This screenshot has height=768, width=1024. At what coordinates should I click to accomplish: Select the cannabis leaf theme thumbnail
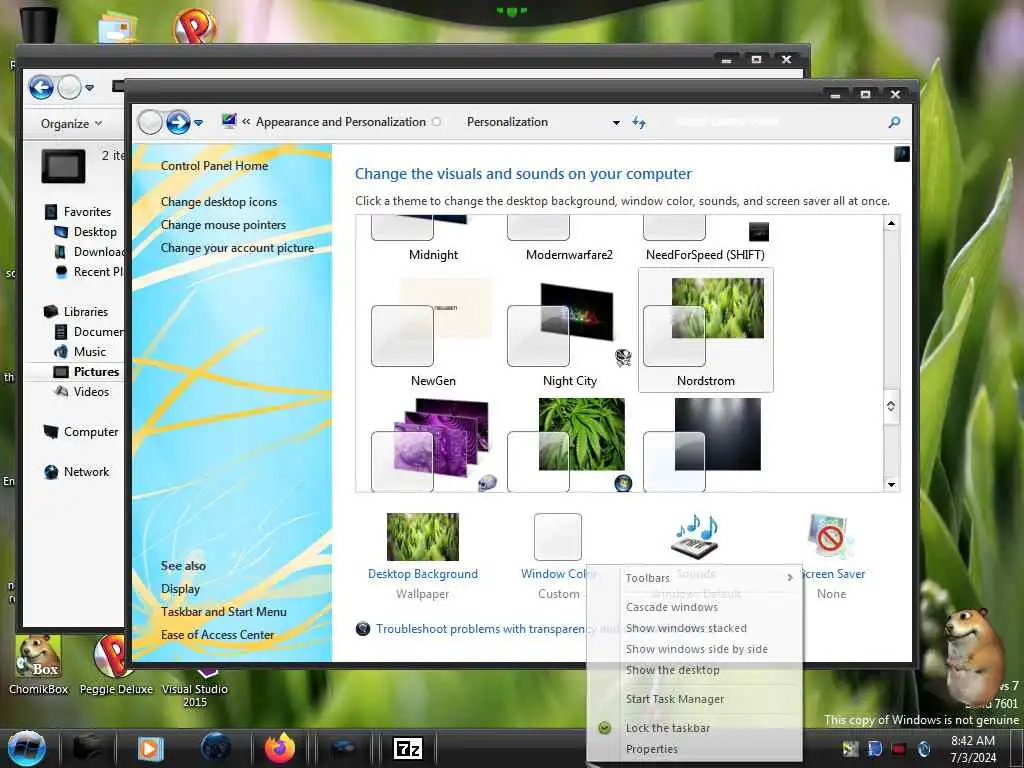(x=569, y=444)
